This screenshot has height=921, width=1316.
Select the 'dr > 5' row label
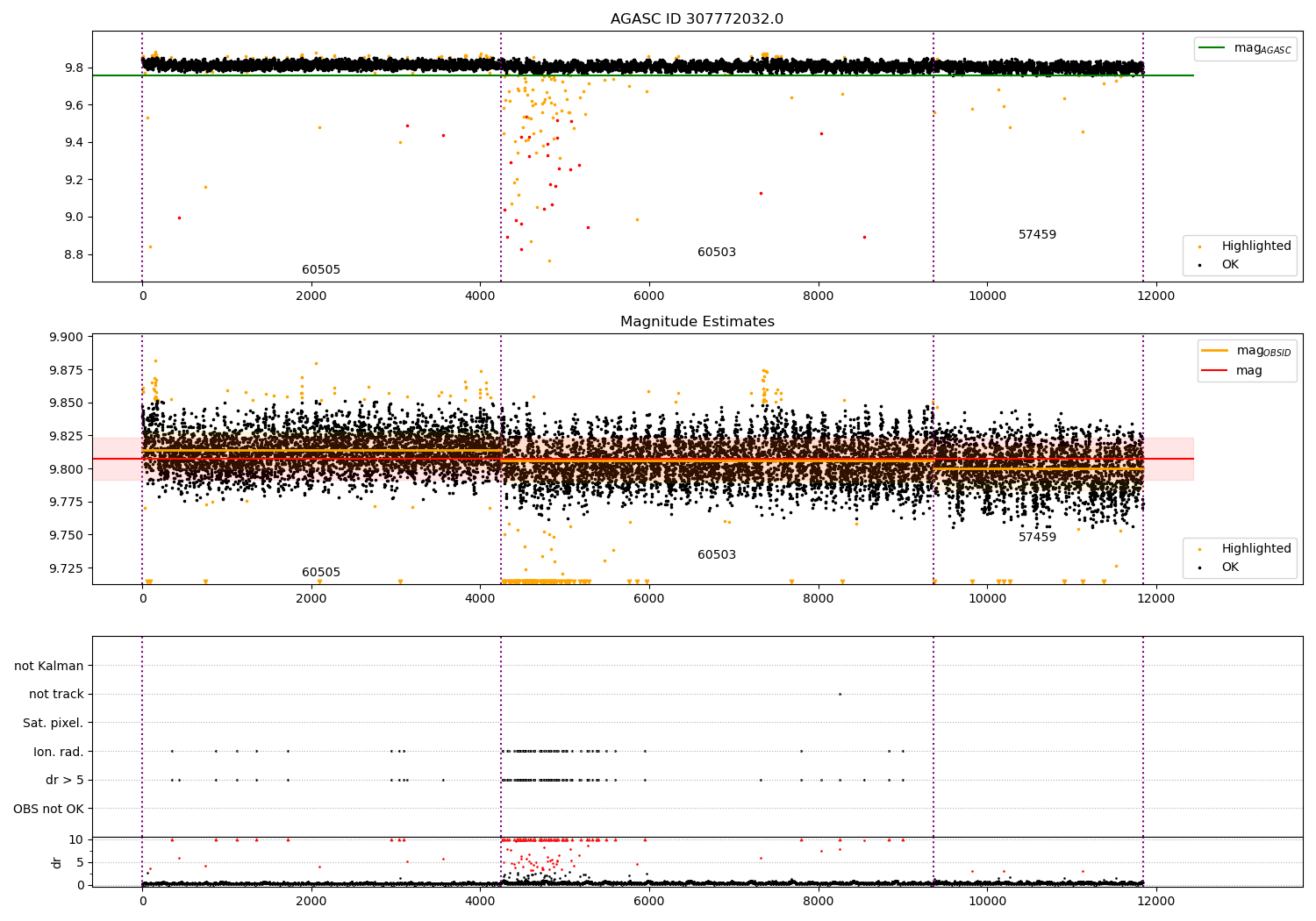[x=65, y=781]
